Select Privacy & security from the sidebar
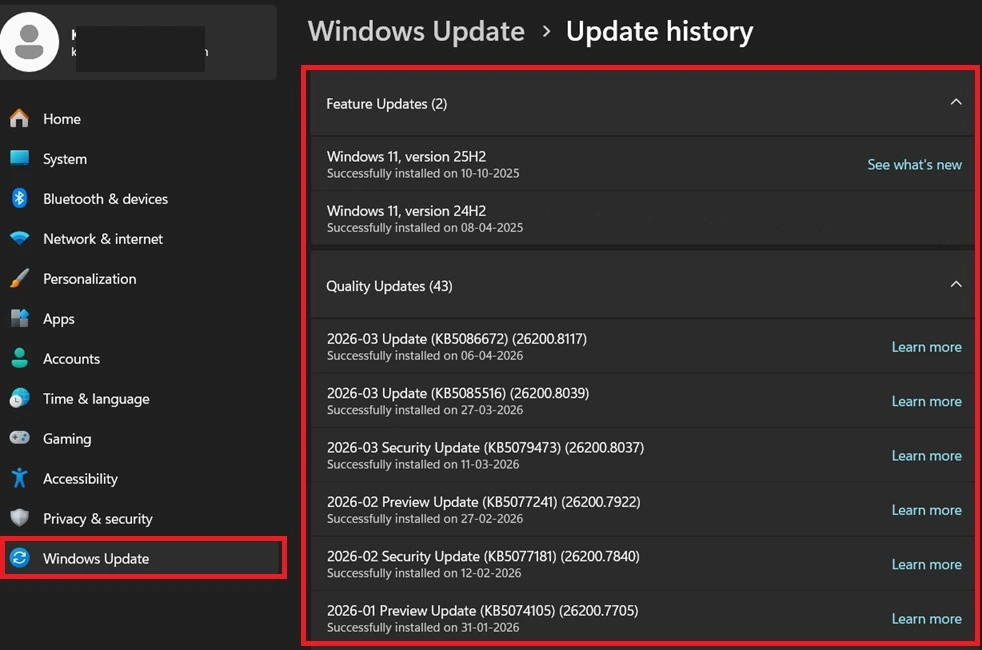This screenshot has width=982, height=650. 95,518
